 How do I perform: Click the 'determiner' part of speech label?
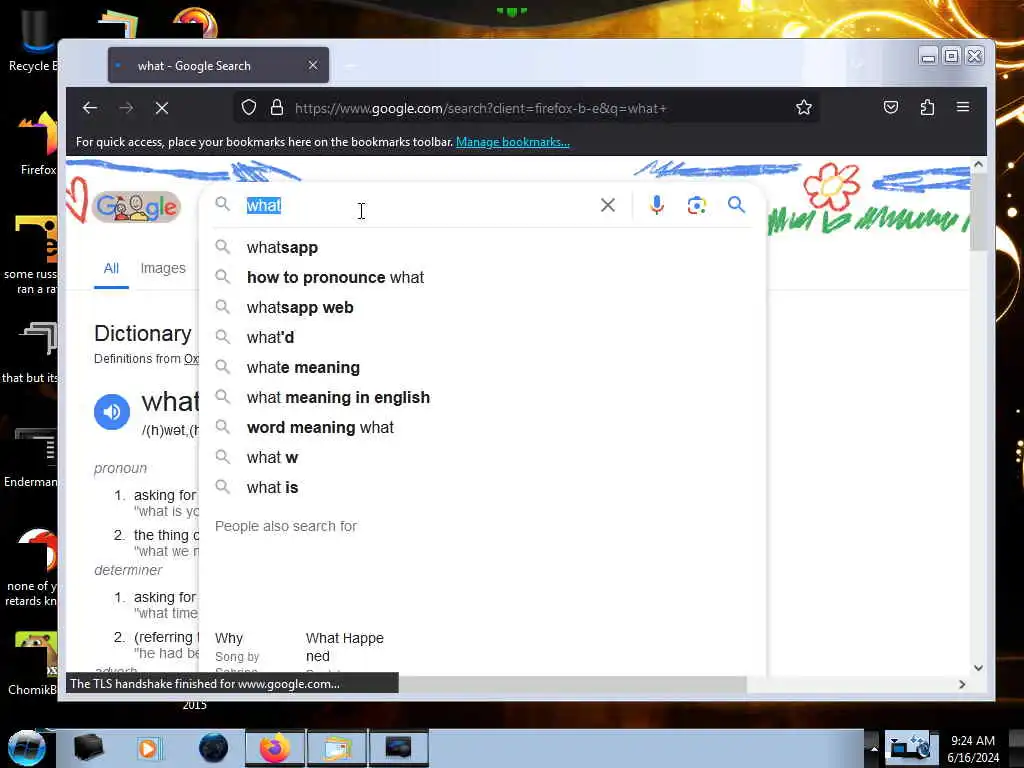tap(128, 570)
